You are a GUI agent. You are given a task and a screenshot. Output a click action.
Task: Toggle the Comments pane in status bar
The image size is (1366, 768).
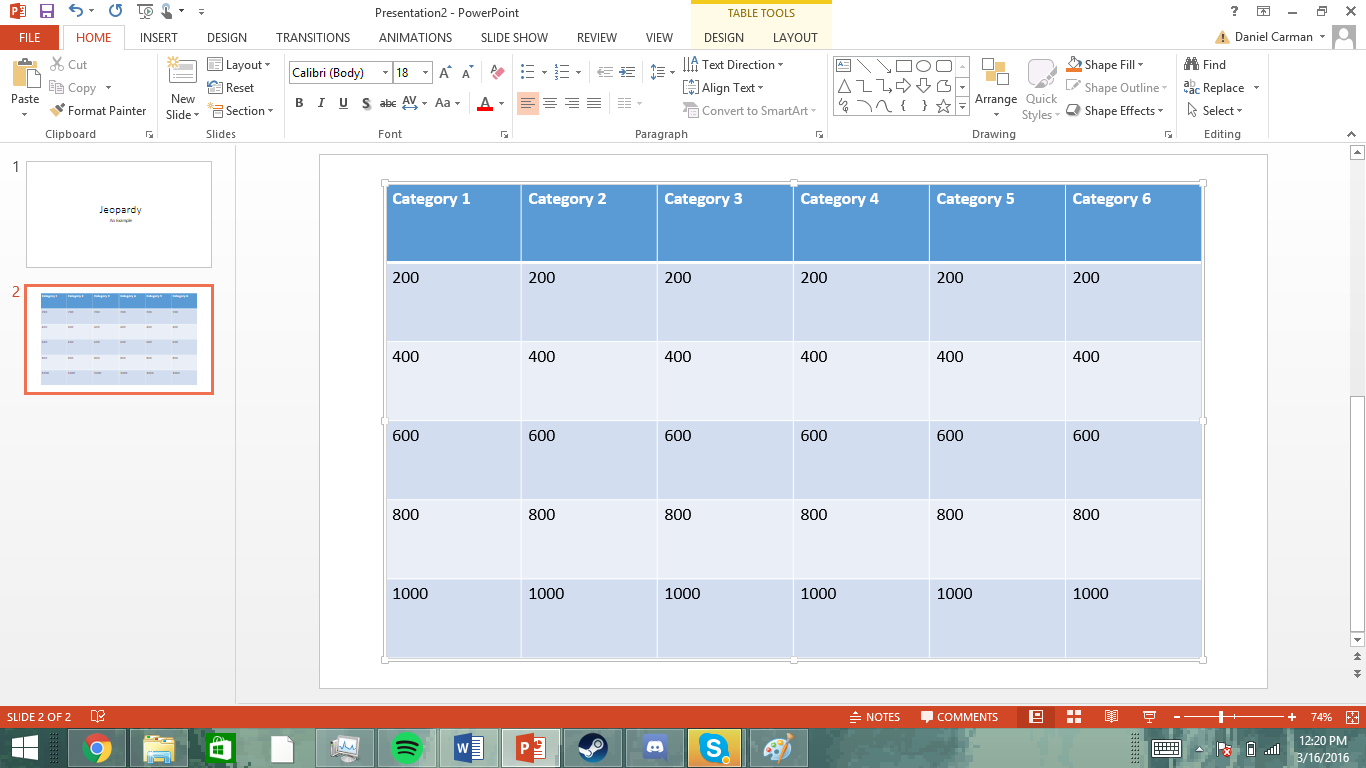pyautogui.click(x=959, y=717)
